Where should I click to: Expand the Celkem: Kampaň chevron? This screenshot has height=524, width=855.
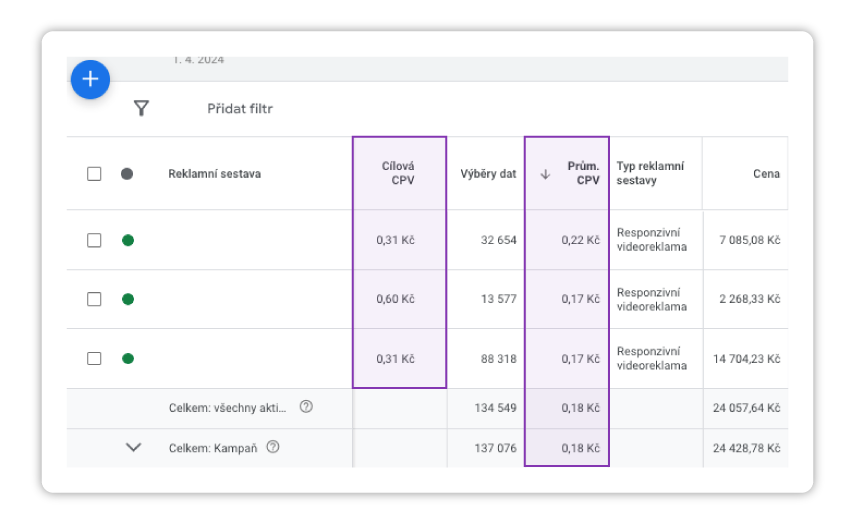pyautogui.click(x=133, y=447)
